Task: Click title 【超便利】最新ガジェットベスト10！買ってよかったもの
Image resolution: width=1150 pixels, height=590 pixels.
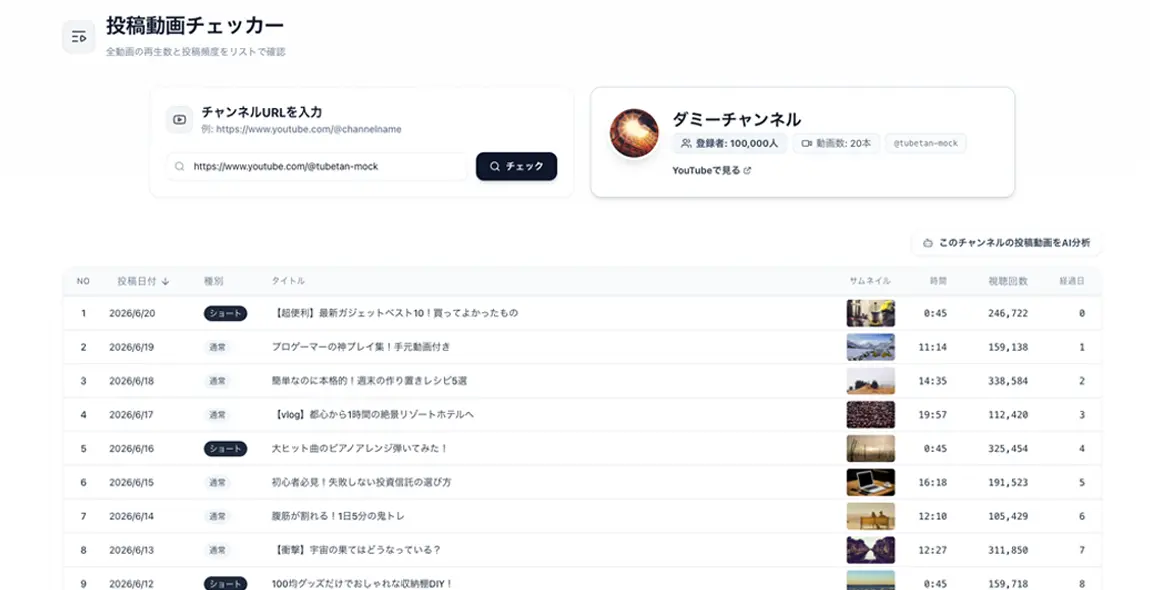Action: tap(395, 313)
